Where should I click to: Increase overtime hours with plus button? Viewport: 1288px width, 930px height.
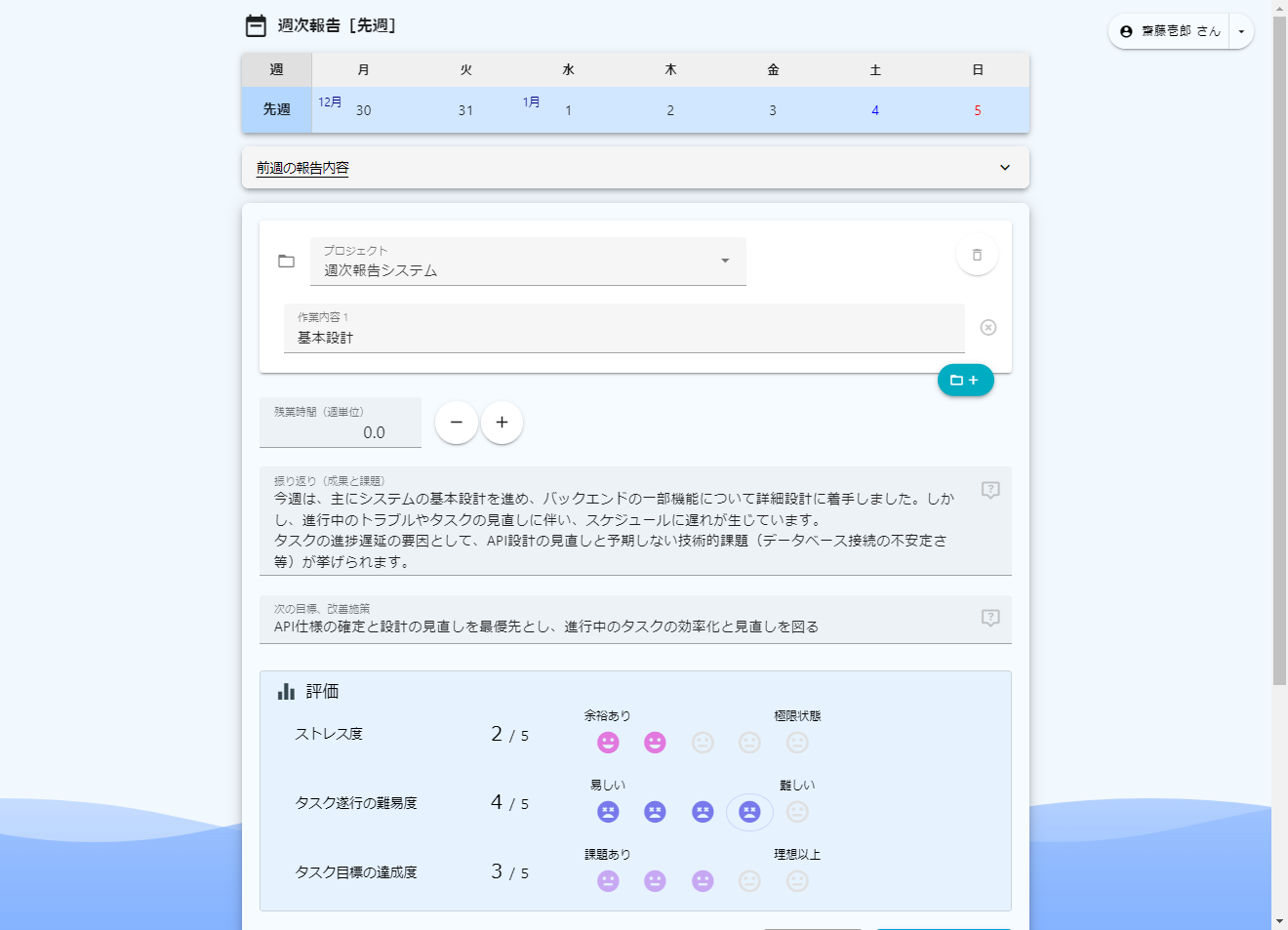502,423
